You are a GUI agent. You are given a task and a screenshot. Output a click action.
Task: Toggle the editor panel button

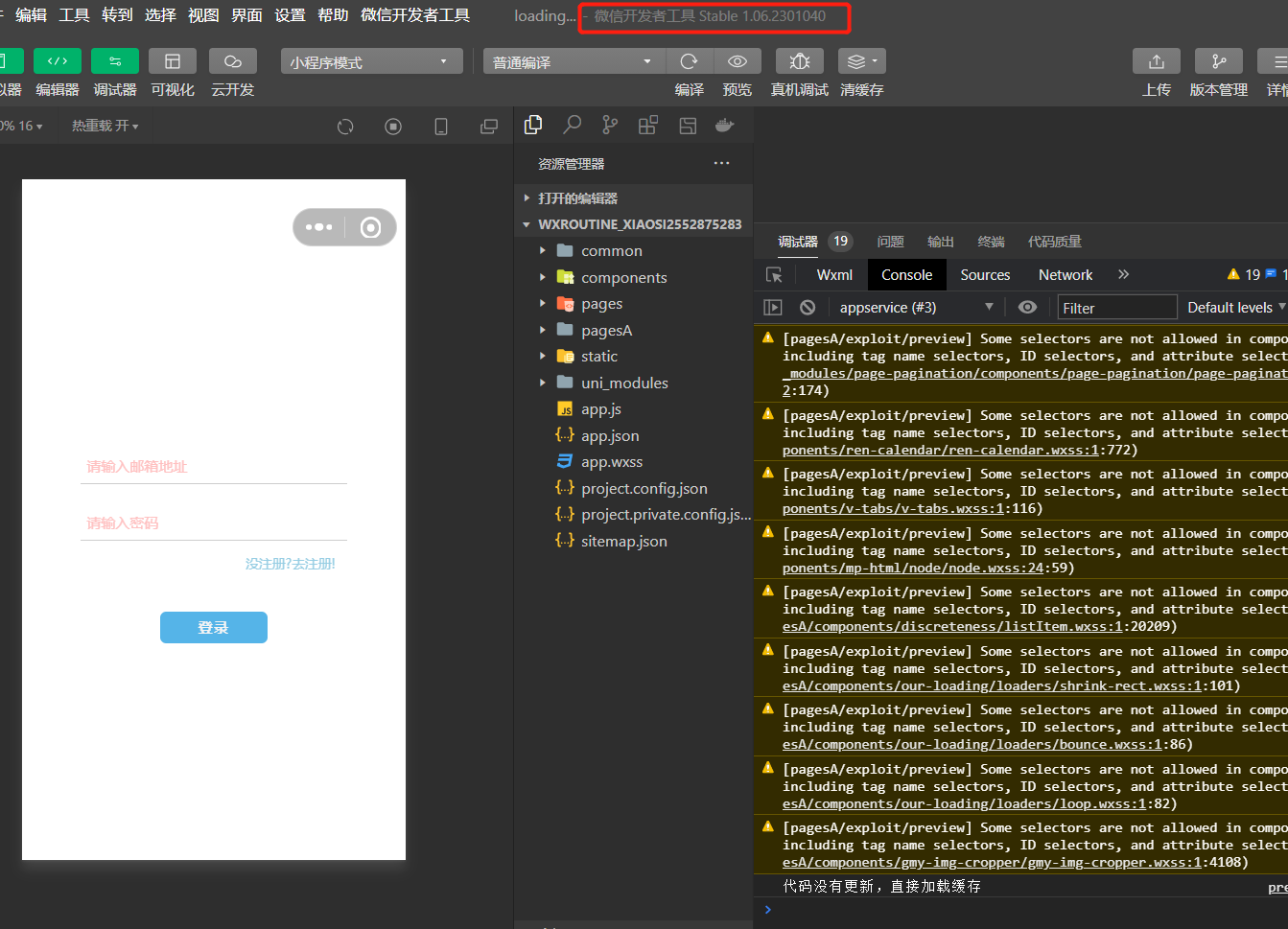tap(58, 61)
